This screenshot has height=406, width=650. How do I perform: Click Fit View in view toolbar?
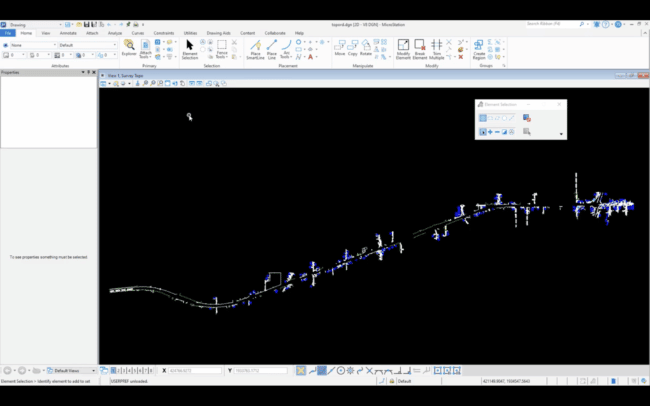pos(167,83)
